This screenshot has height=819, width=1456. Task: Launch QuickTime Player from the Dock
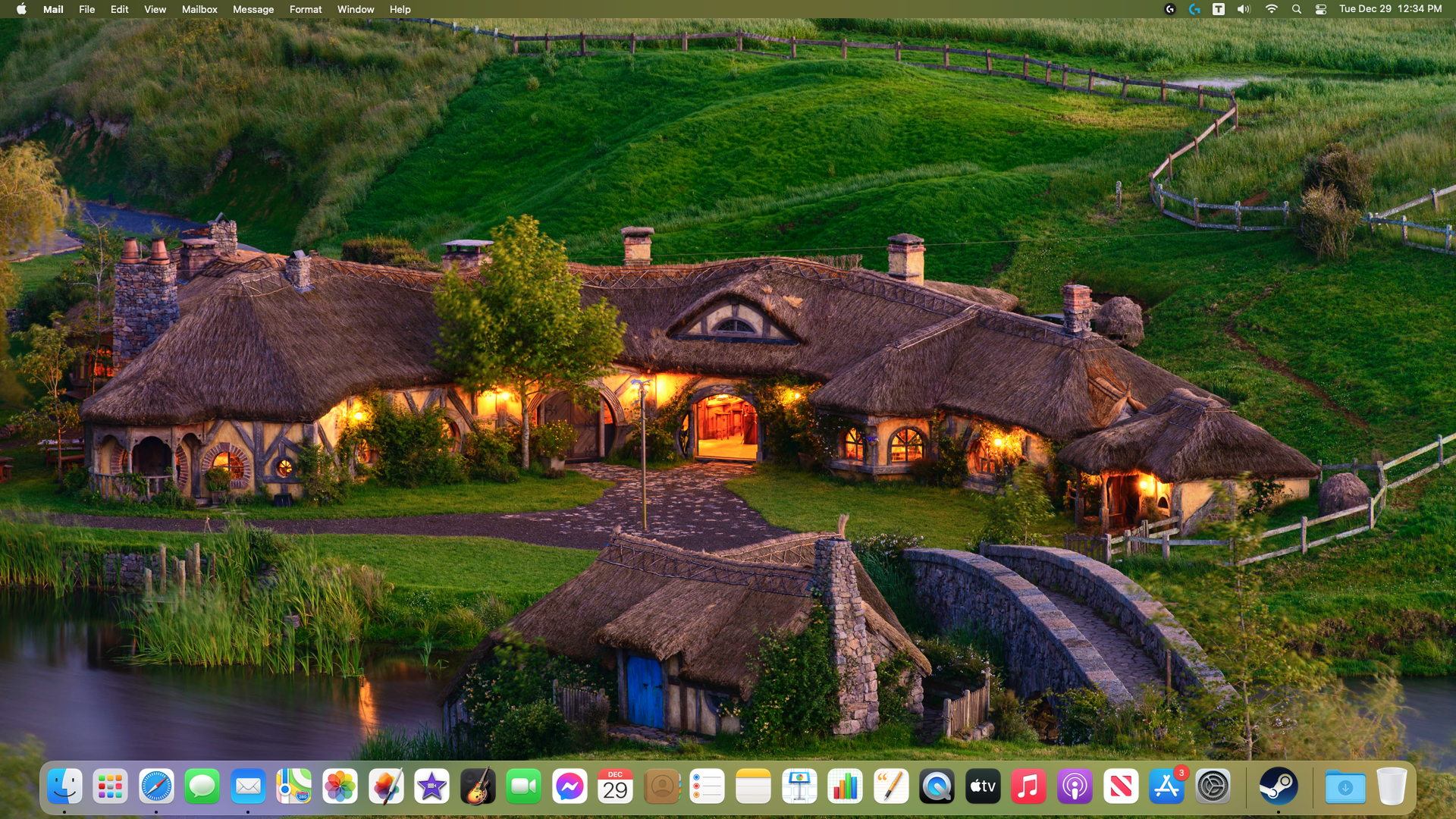coord(937,786)
